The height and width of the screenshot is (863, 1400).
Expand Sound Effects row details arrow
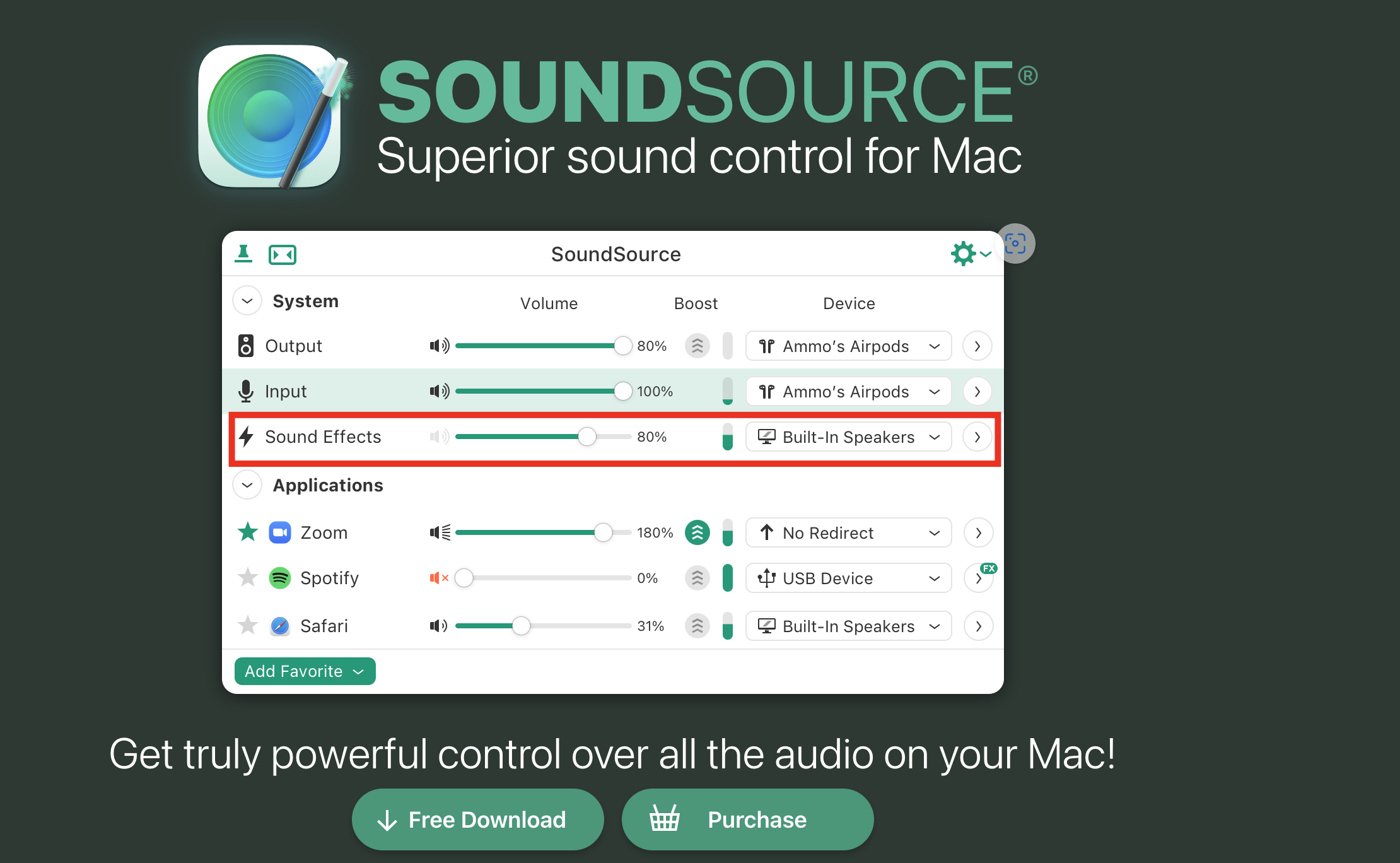(977, 437)
